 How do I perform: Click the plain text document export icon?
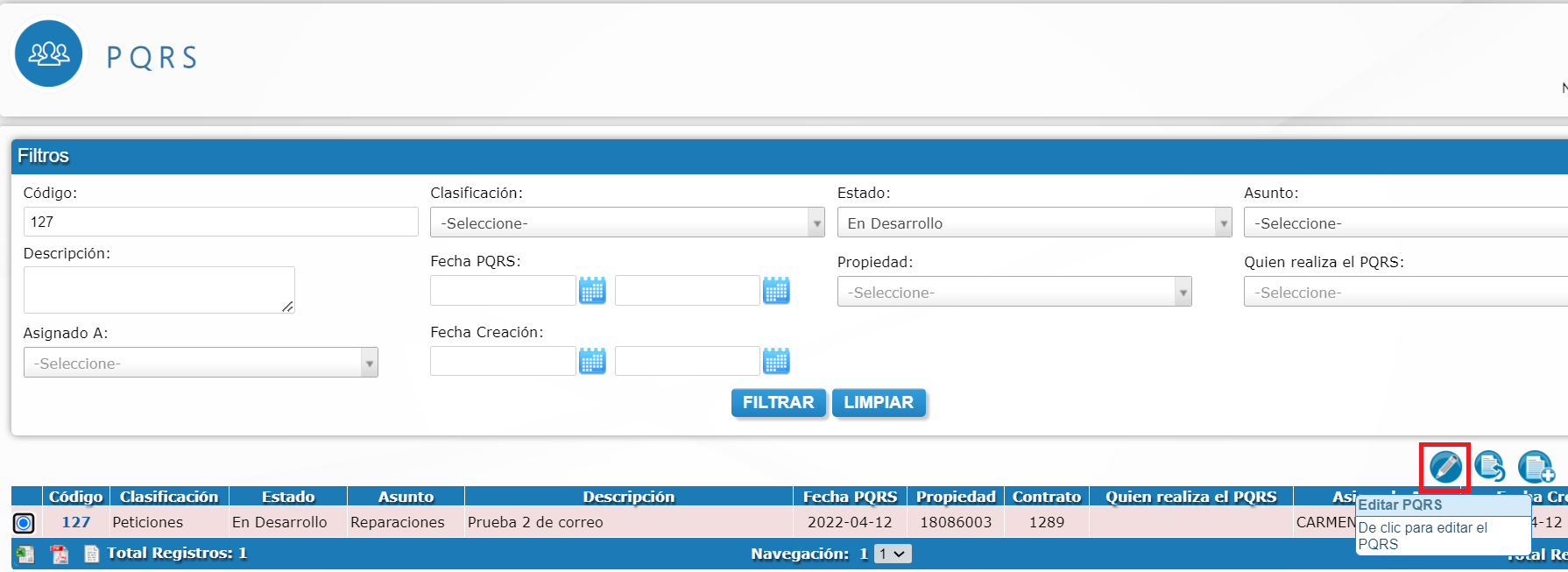(91, 554)
